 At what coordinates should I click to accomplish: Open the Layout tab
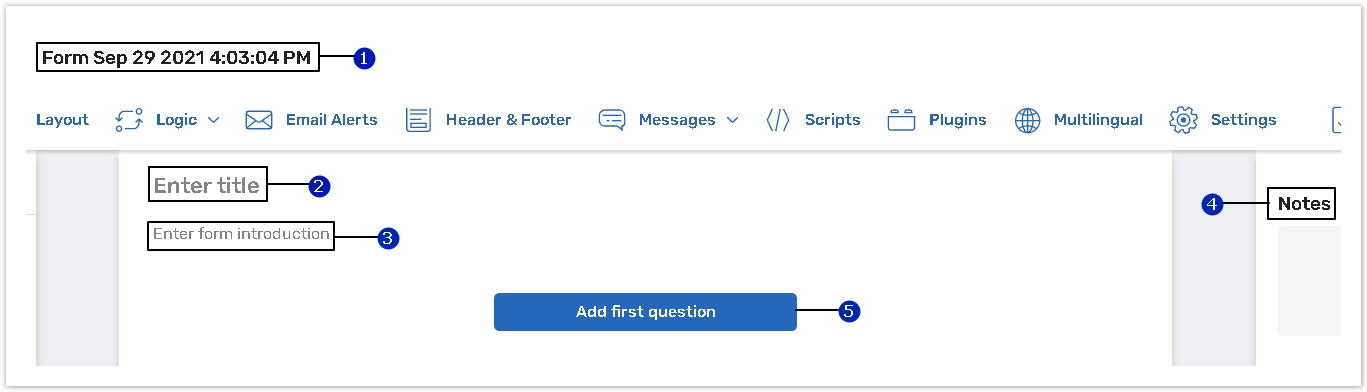point(62,120)
